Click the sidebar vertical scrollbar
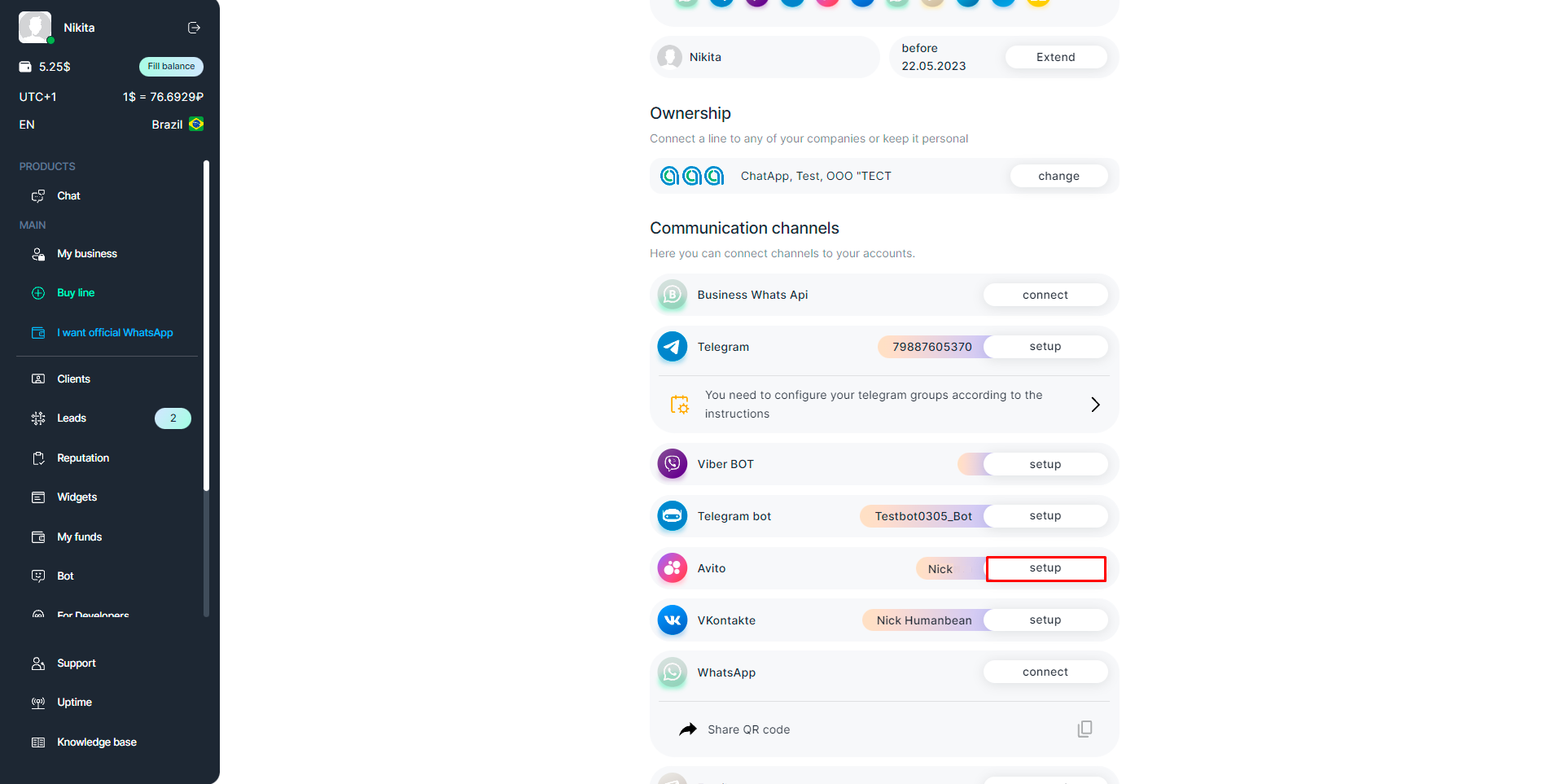Image resolution: width=1547 pixels, height=784 pixels. tap(206, 326)
